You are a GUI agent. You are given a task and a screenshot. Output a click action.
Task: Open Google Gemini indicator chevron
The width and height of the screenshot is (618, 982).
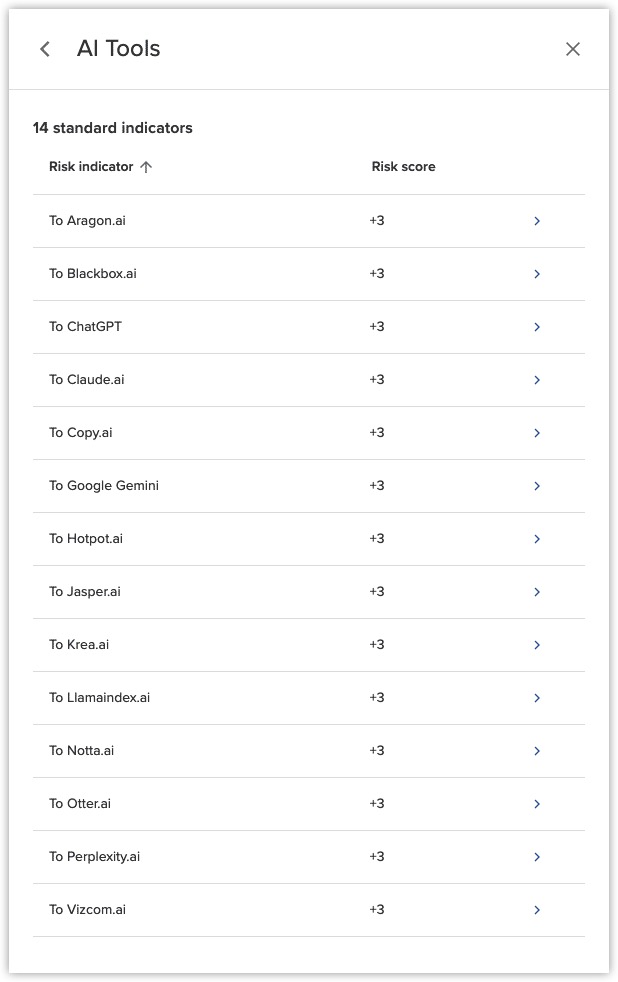(x=537, y=486)
